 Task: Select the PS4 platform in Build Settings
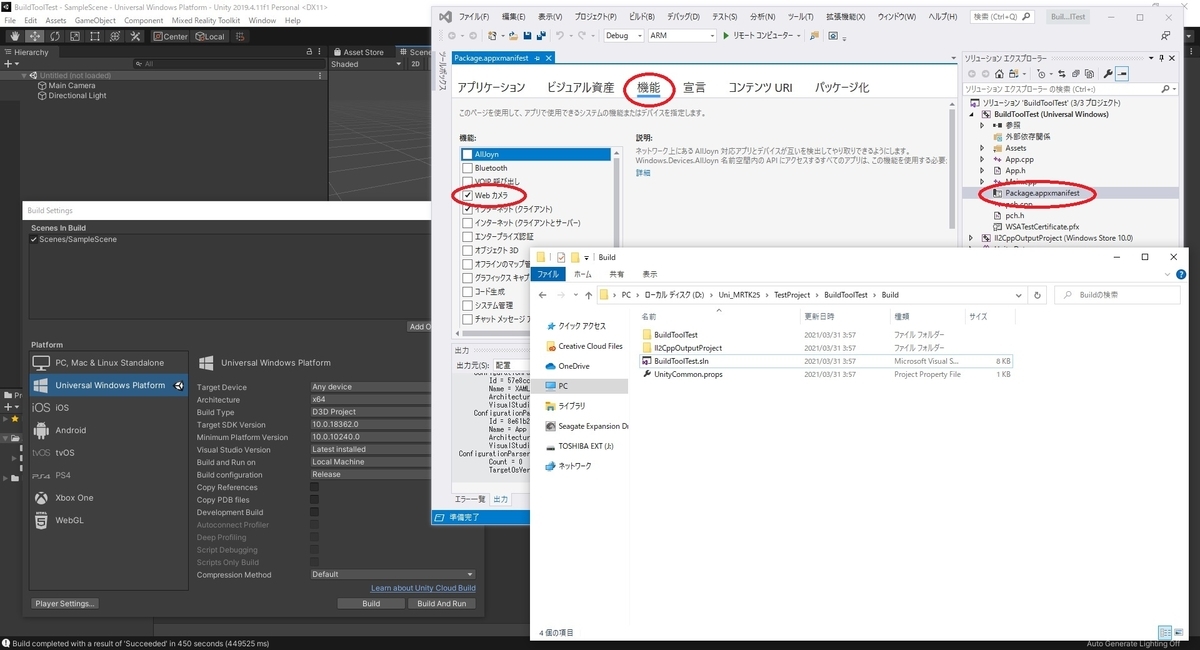coord(108,475)
